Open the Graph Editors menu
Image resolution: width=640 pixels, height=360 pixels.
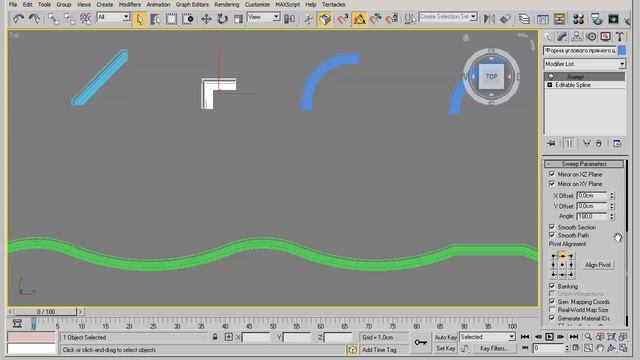[192, 4]
